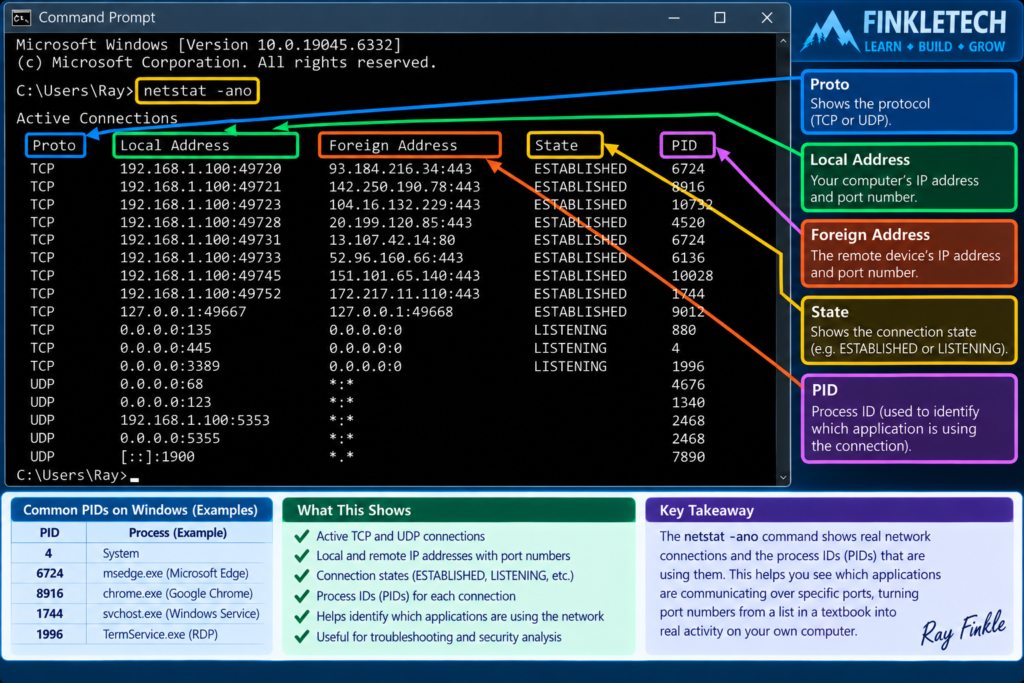Click the Local Address column header in terminal
Viewport: 1024px width, 683px height.
tap(206, 145)
